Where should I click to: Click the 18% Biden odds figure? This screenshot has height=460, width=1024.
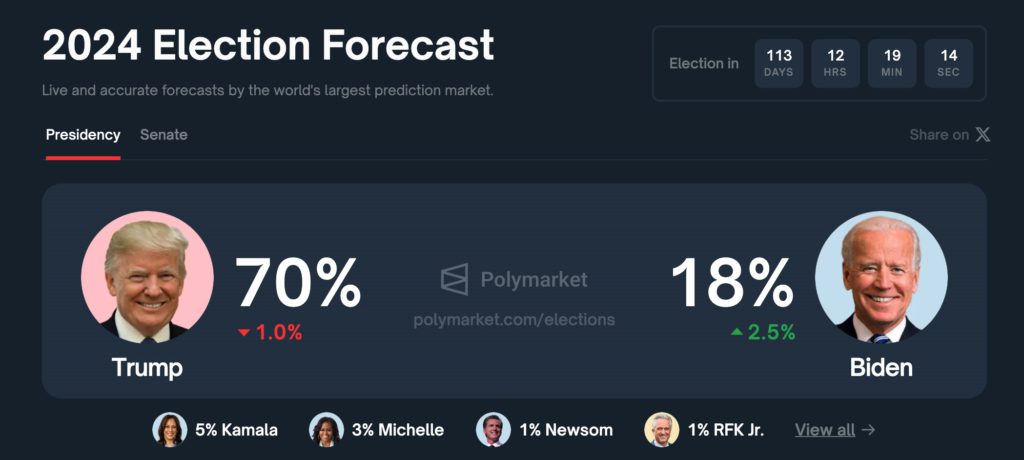pyautogui.click(x=733, y=283)
